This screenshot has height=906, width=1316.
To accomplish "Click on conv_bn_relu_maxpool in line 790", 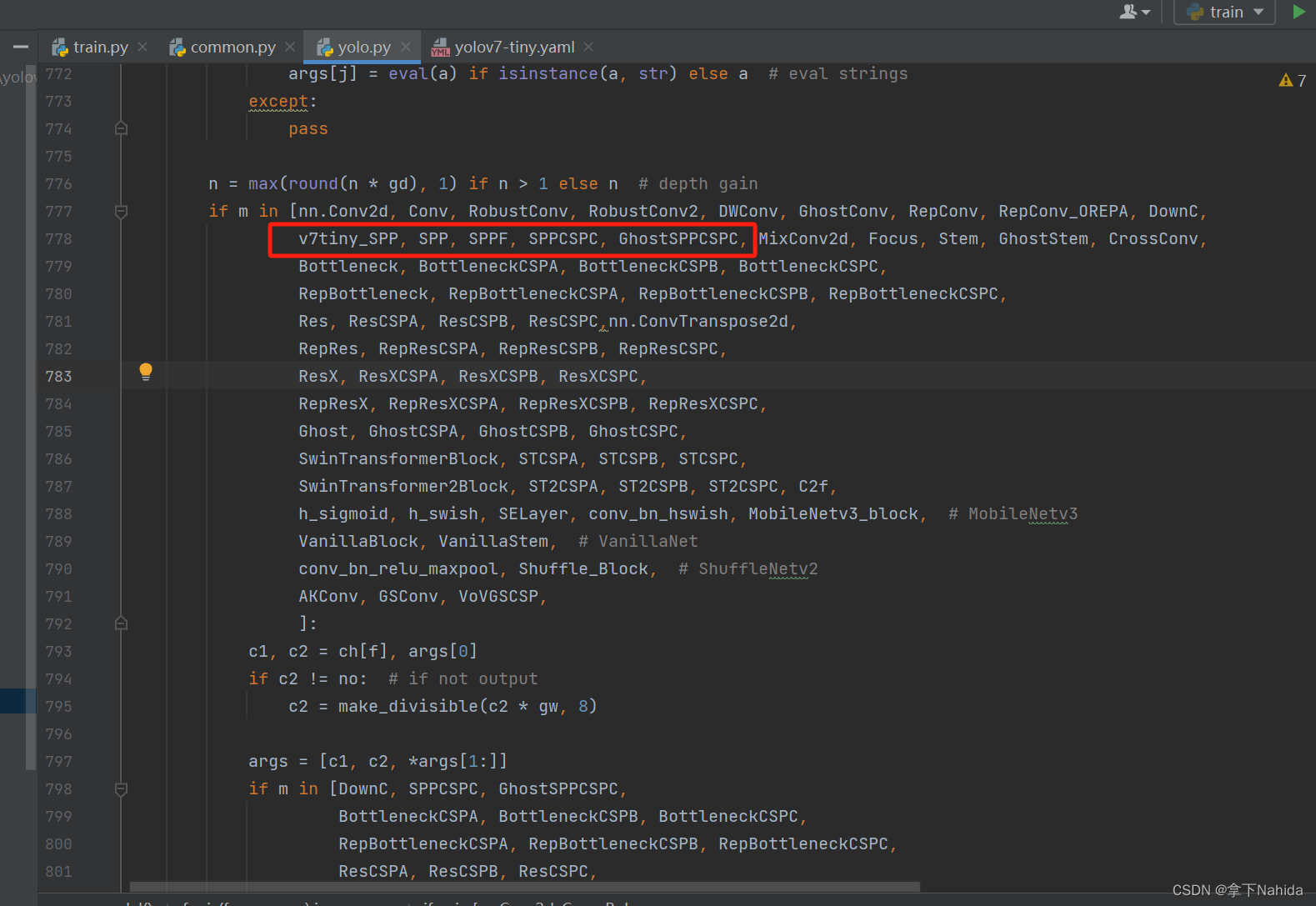I will coord(398,569).
